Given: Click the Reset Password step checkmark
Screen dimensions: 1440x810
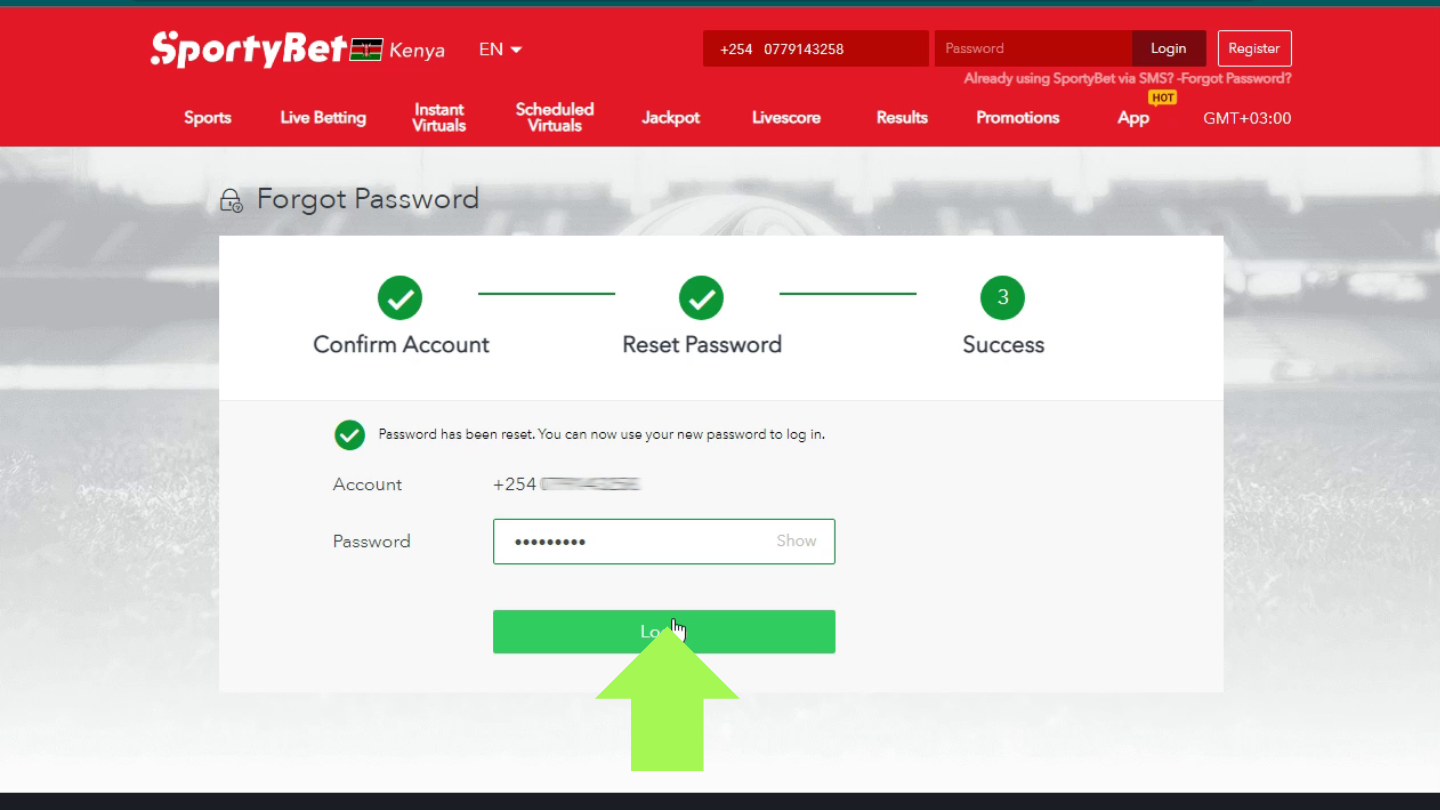Looking at the screenshot, I should (701, 298).
